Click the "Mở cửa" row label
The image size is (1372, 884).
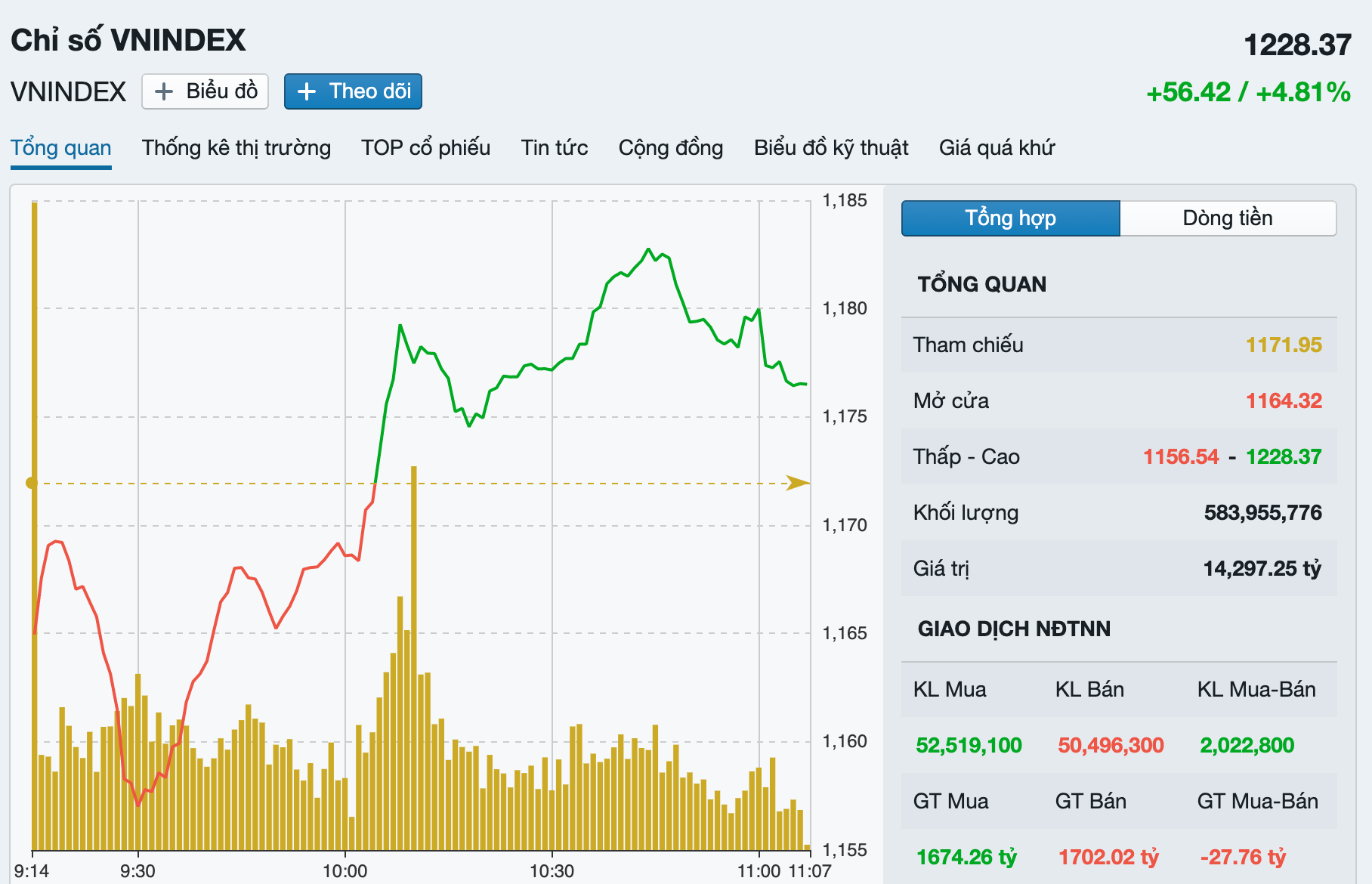[951, 401]
